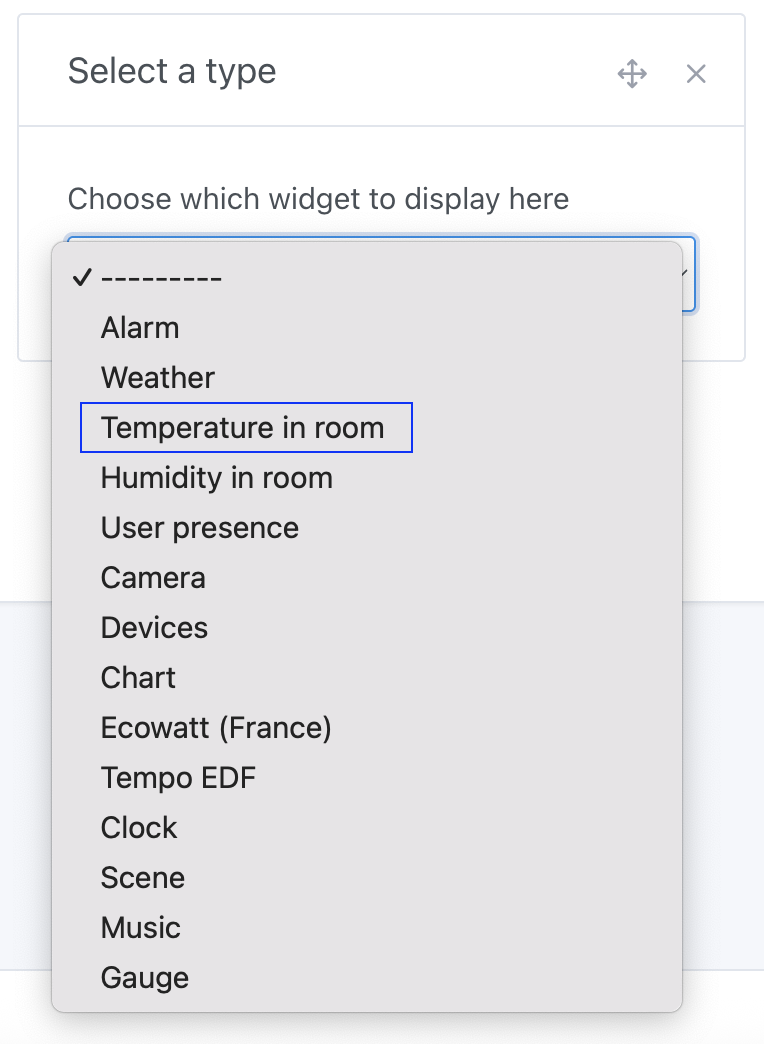Image resolution: width=764 pixels, height=1044 pixels.
Task: Close the Select a type dialog
Action: coord(696,73)
